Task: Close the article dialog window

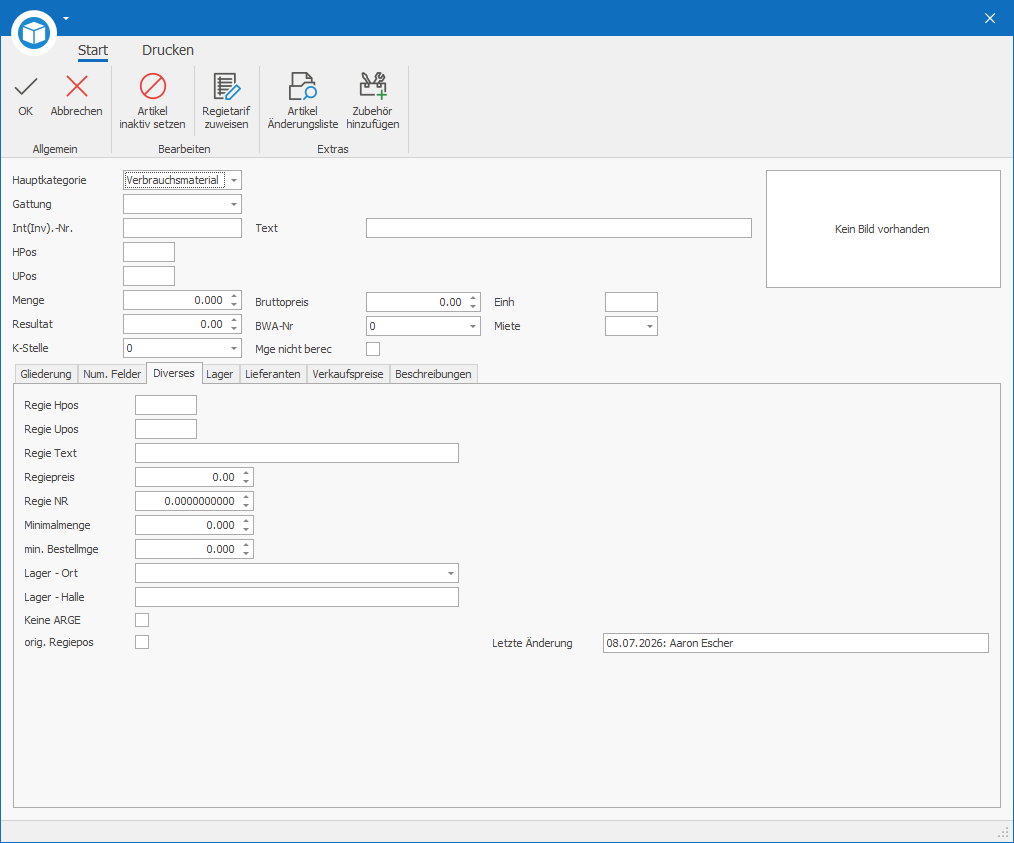Action: coord(990,18)
